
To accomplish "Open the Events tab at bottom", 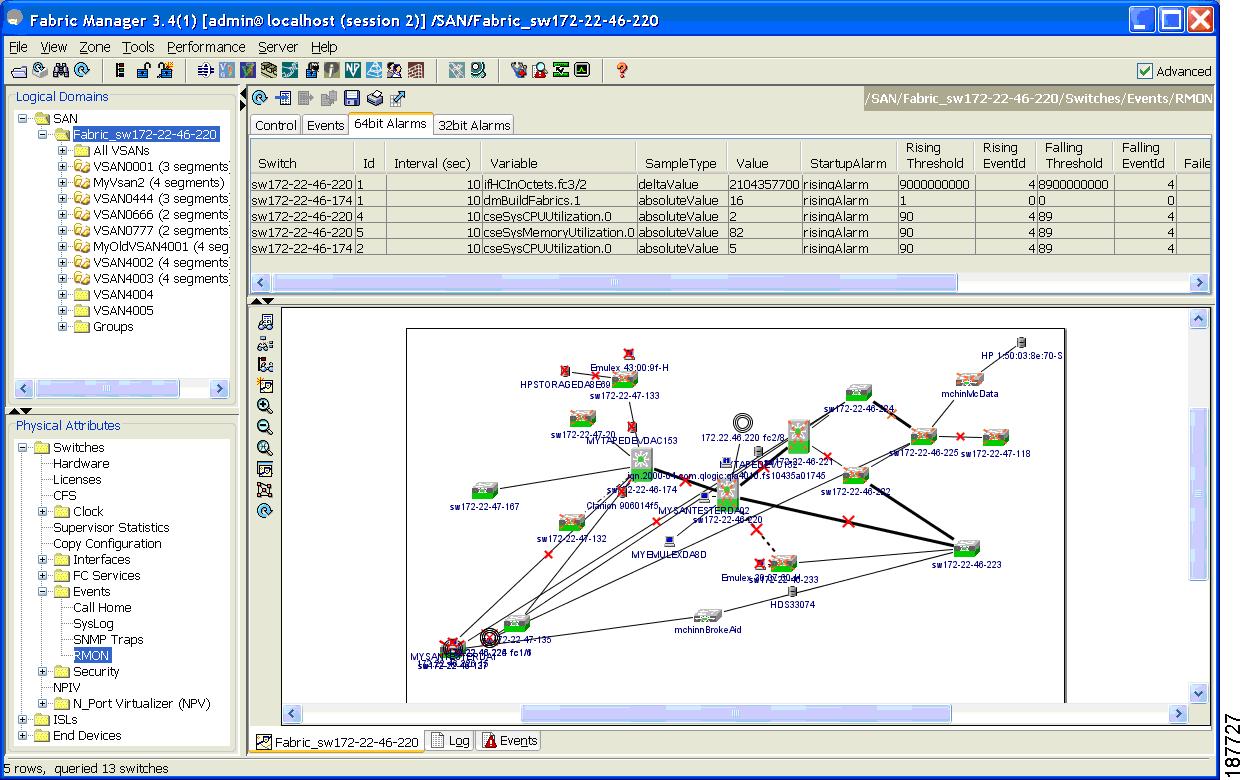I will (516, 740).
